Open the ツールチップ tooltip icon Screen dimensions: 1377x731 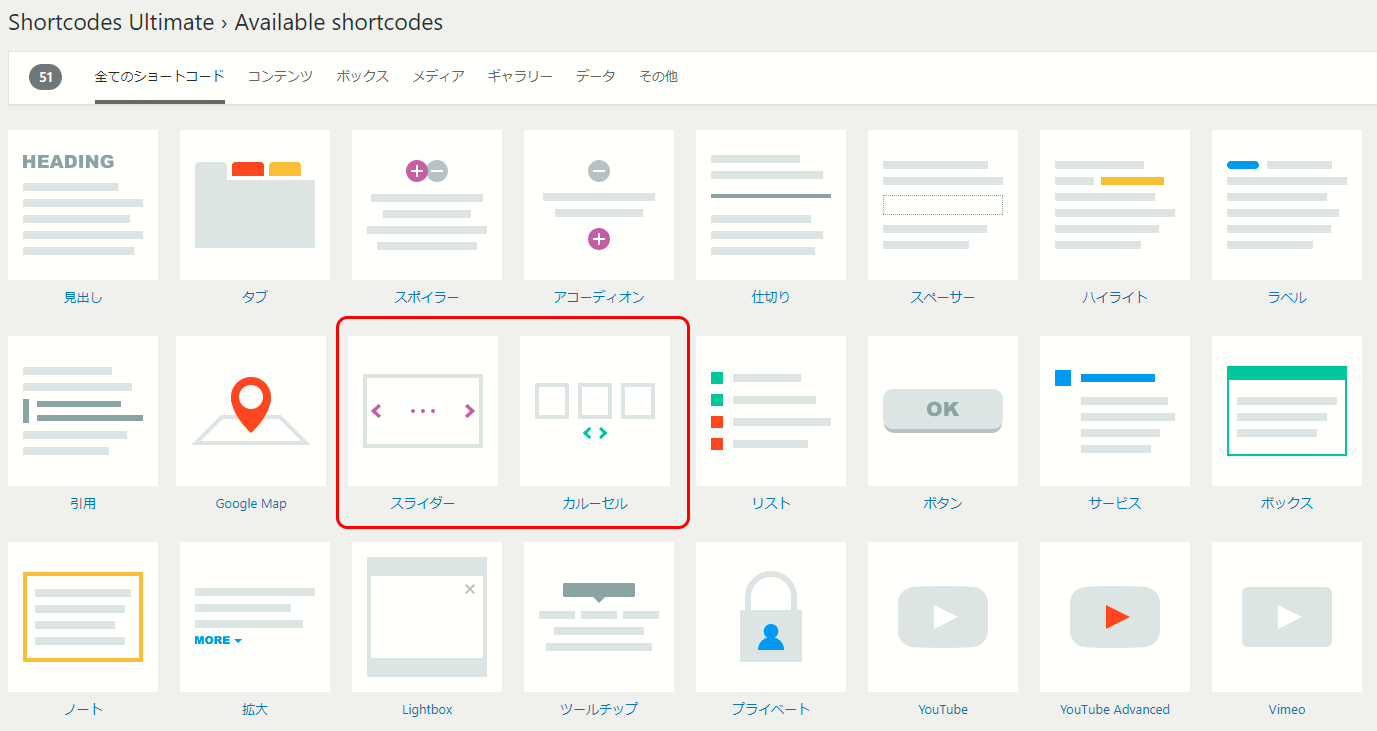tap(599, 617)
